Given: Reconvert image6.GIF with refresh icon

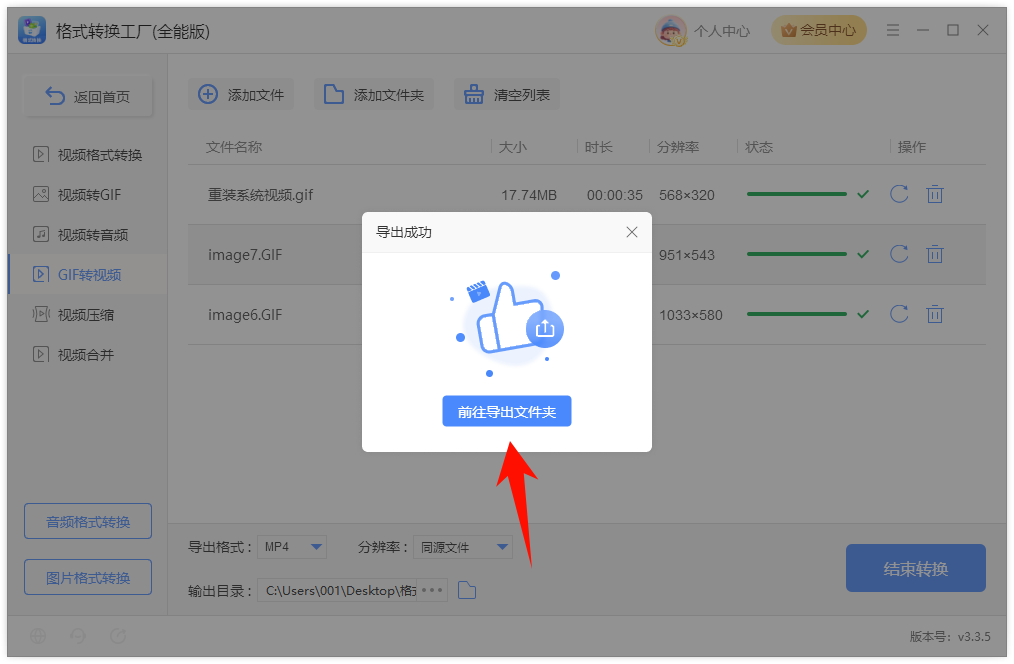Looking at the screenshot, I should click(x=899, y=314).
